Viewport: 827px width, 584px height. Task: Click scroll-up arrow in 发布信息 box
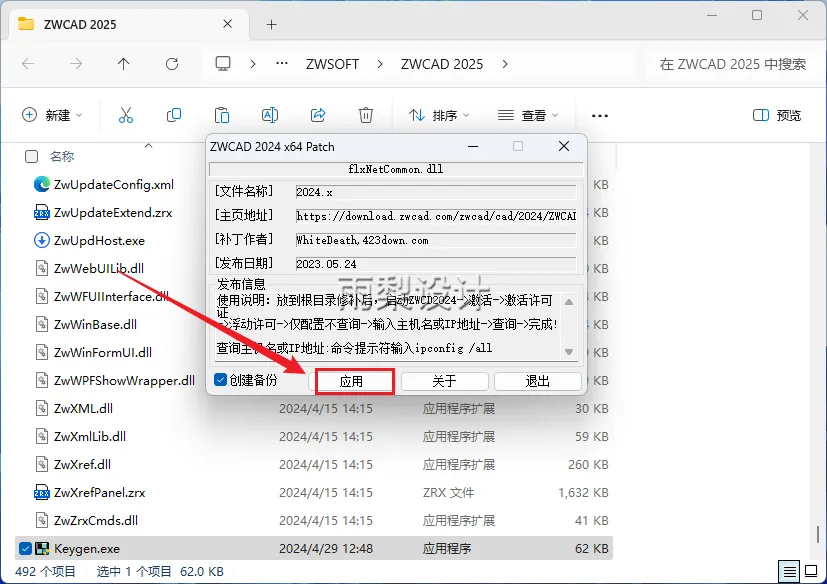pos(569,302)
